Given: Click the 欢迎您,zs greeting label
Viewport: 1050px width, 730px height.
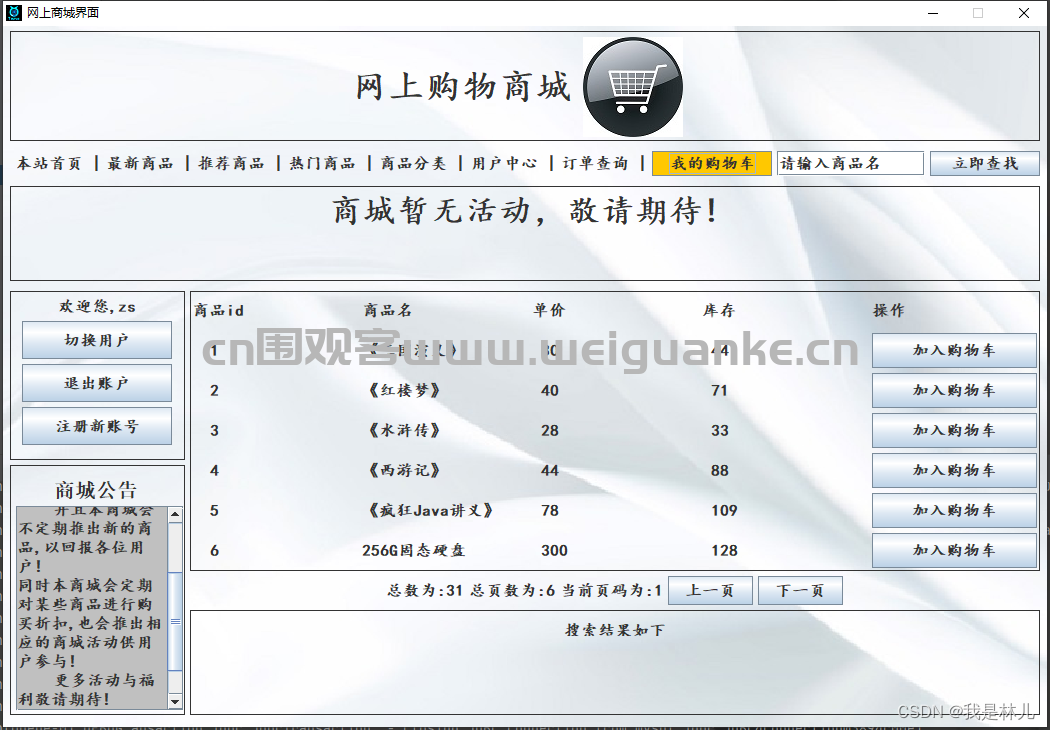Looking at the screenshot, I should [x=98, y=307].
